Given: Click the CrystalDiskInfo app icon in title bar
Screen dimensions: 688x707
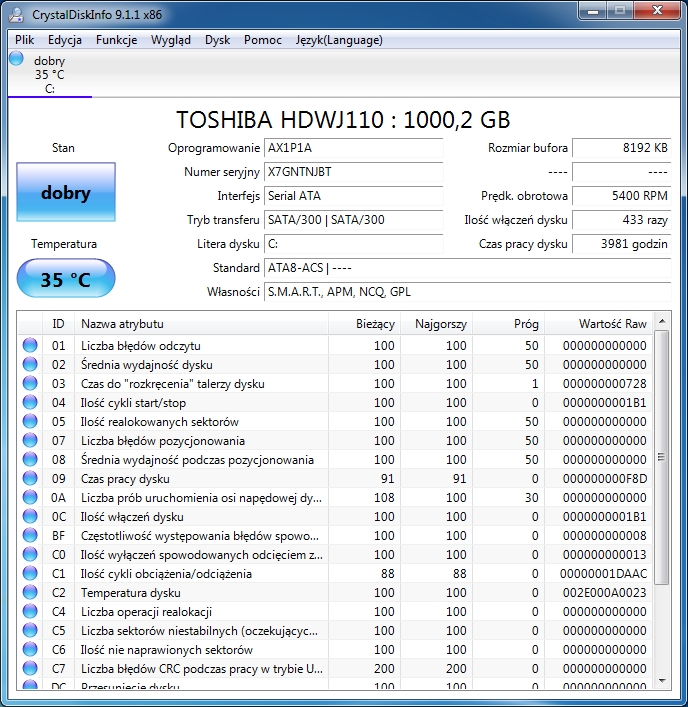Looking at the screenshot, I should (16, 15).
